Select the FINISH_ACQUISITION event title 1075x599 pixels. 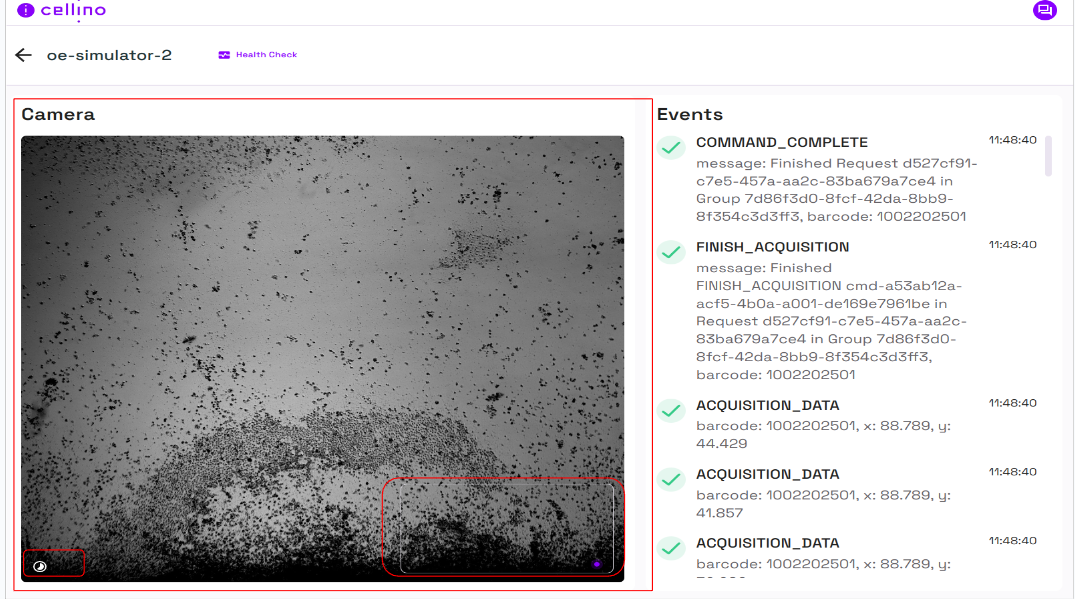click(x=772, y=247)
